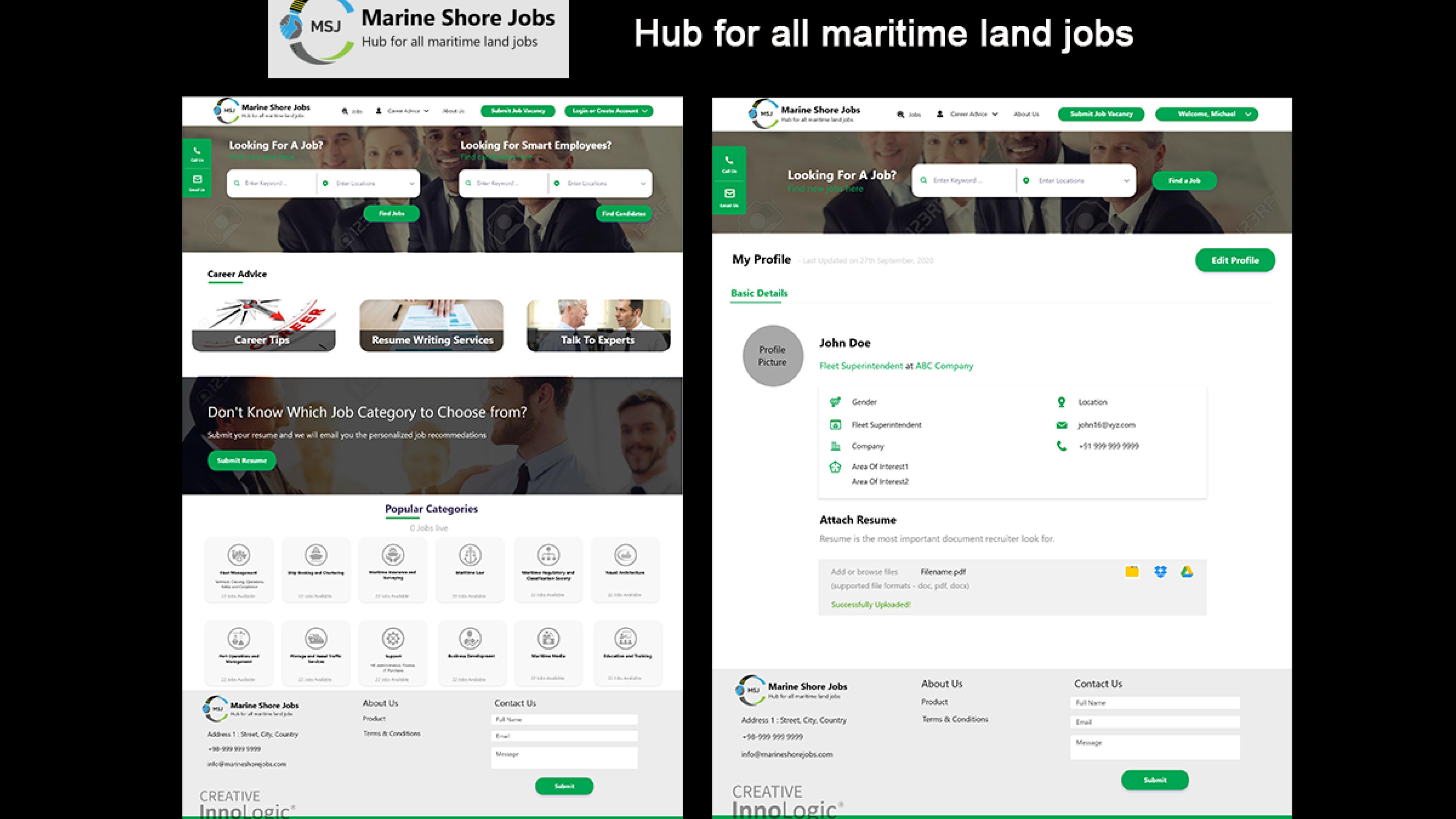Click Marine Shore Jobs logo in profile header
This screenshot has width=1456, height=819.
(x=804, y=114)
